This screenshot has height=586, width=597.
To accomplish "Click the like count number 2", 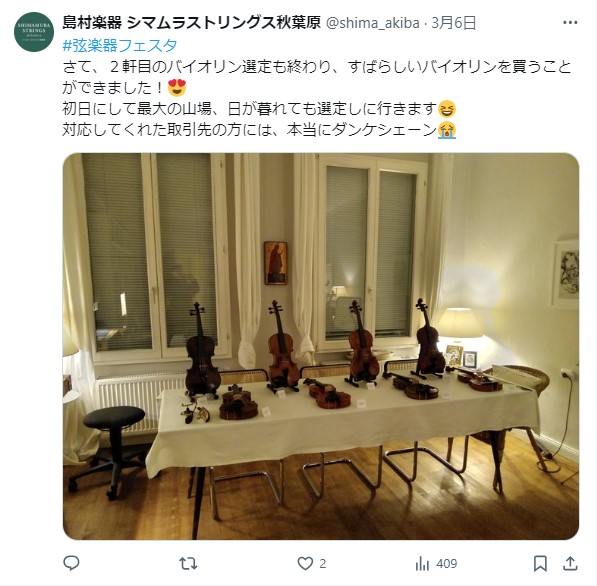I will pos(322,564).
